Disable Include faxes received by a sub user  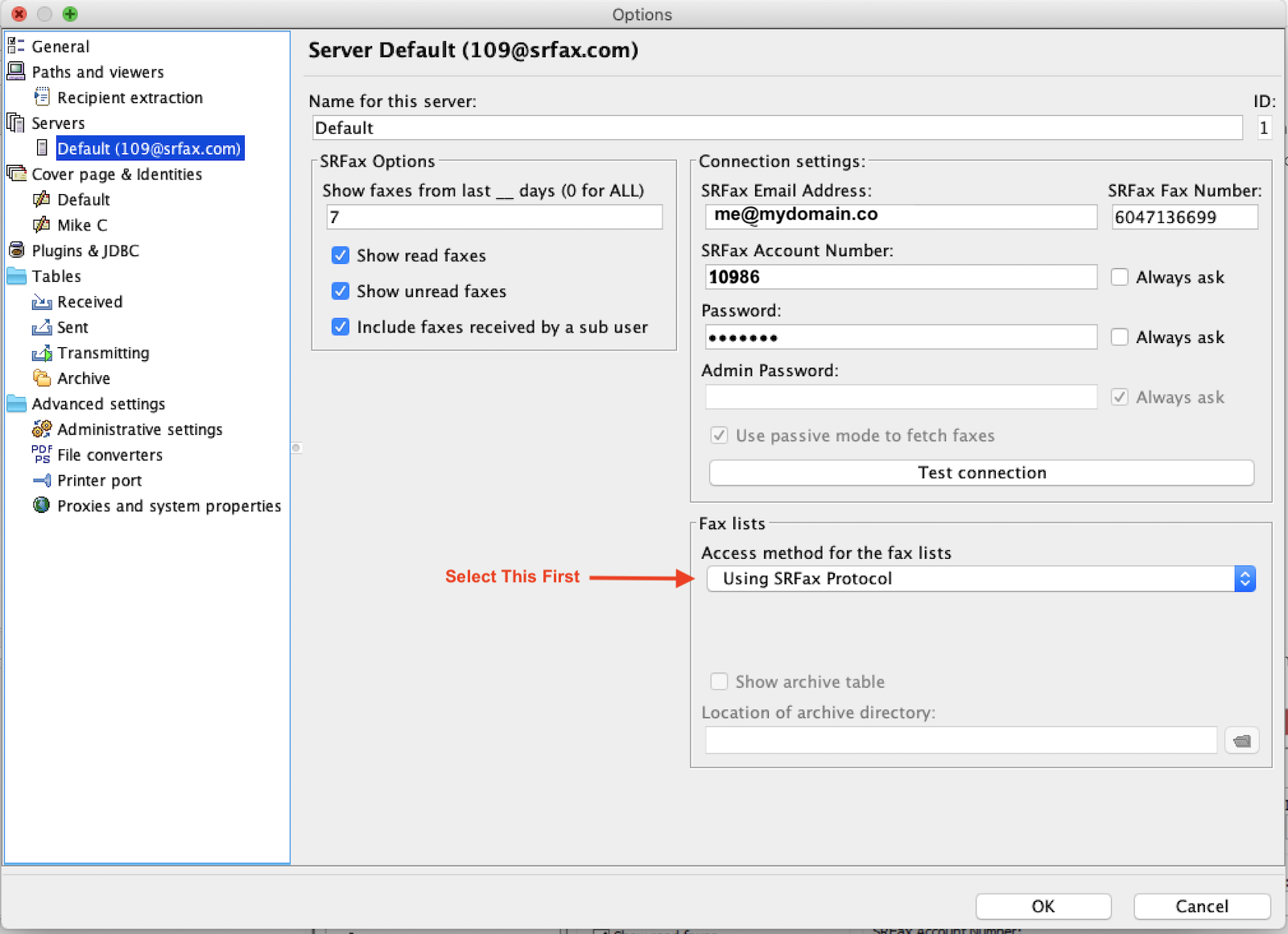point(340,327)
